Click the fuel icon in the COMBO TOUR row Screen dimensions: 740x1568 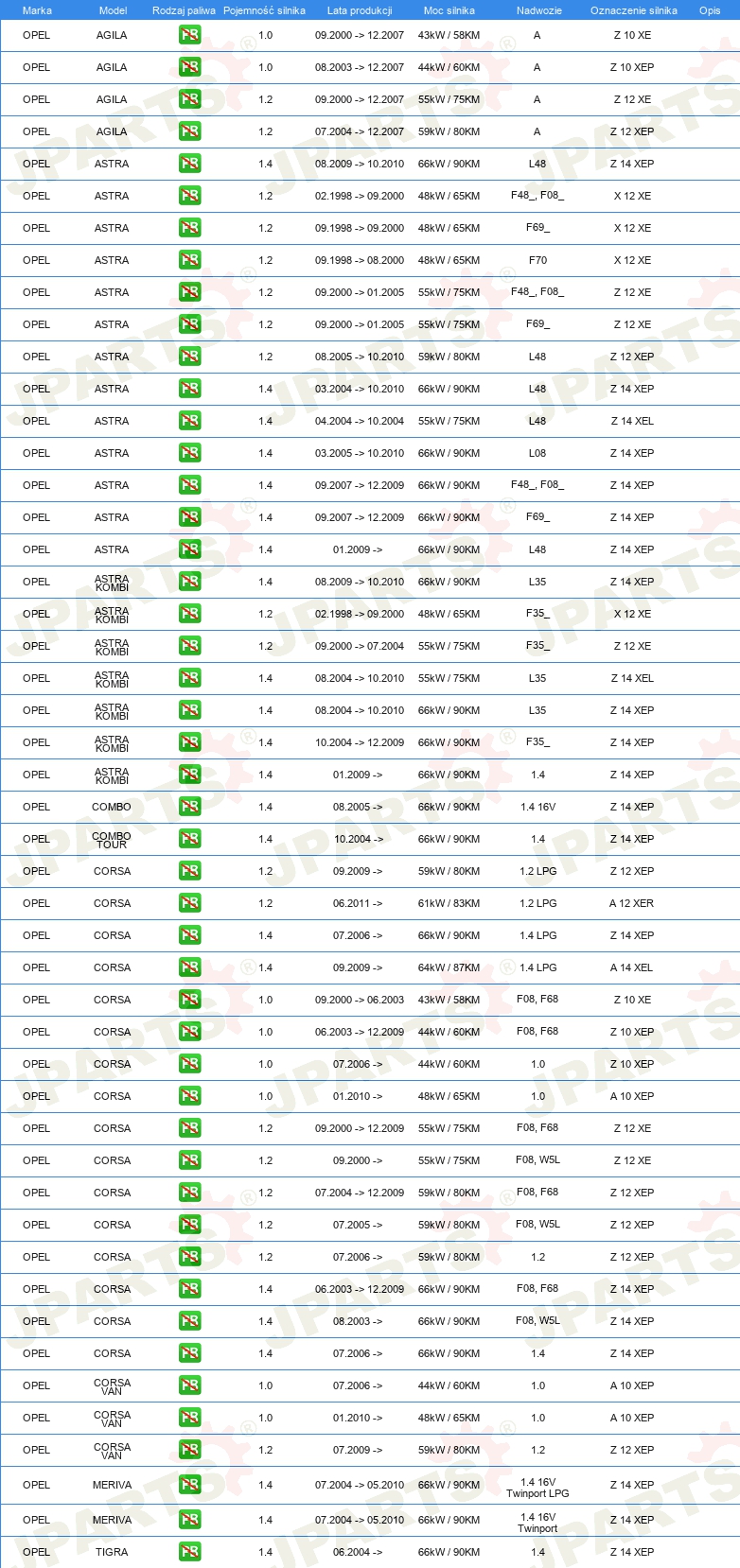tap(189, 839)
